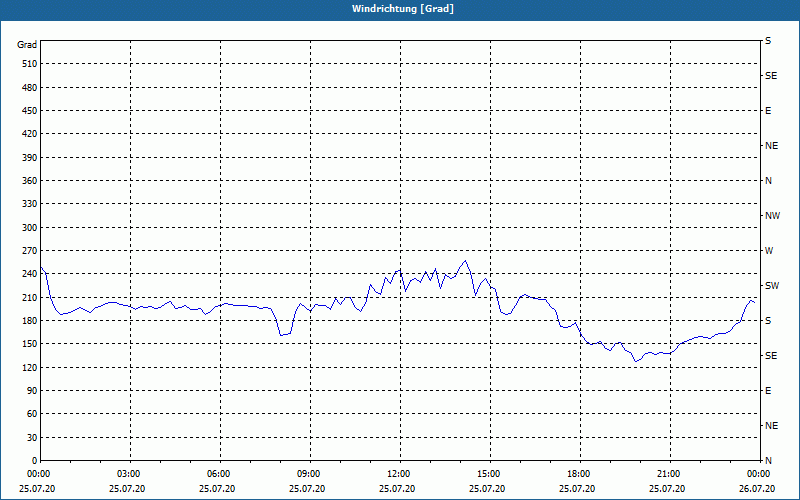800x500 pixels.
Task: Select the 480 degree axis label
Action: 30,87
